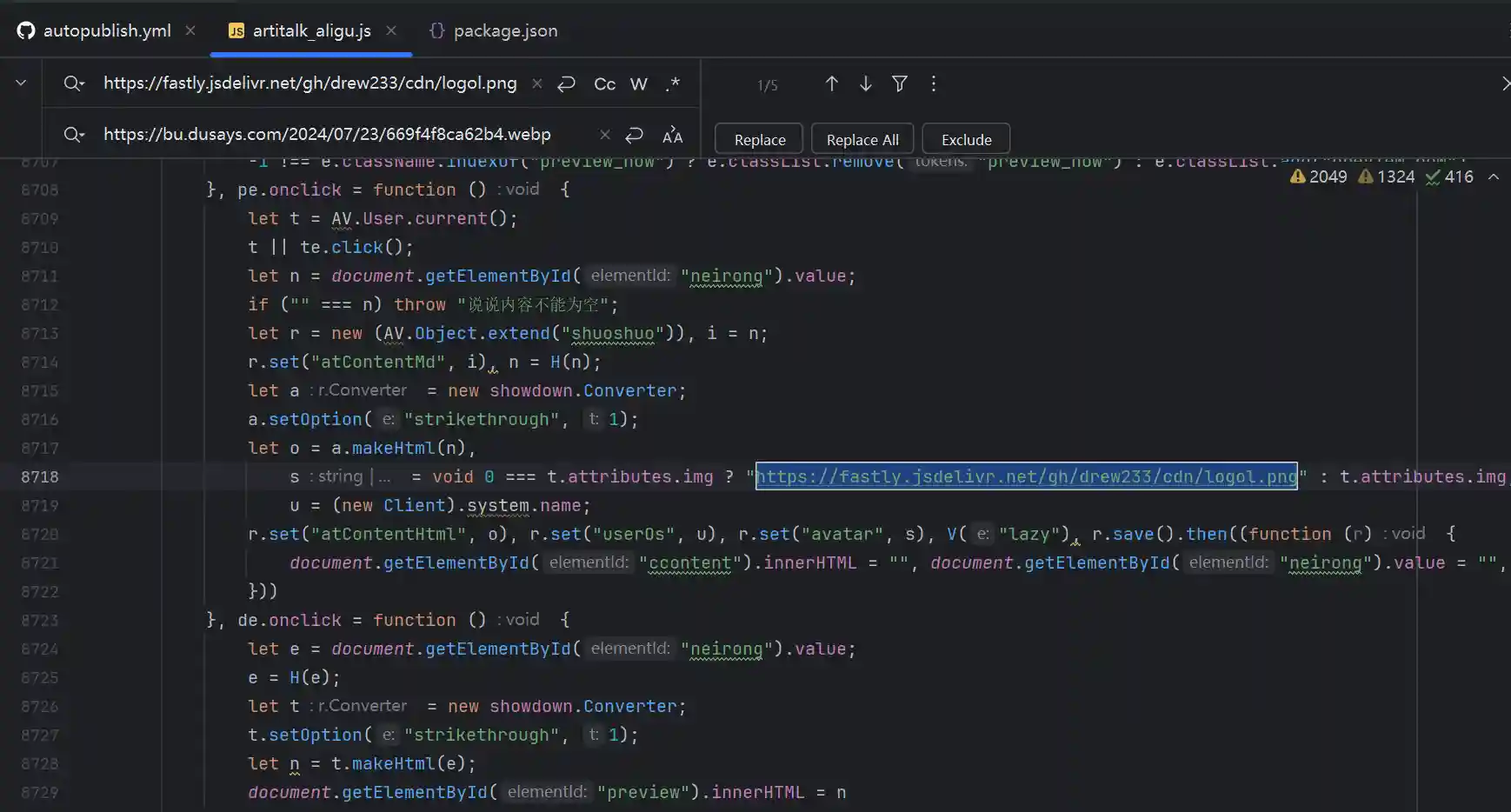
Task: Jump to next search occurrence
Action: tap(866, 83)
